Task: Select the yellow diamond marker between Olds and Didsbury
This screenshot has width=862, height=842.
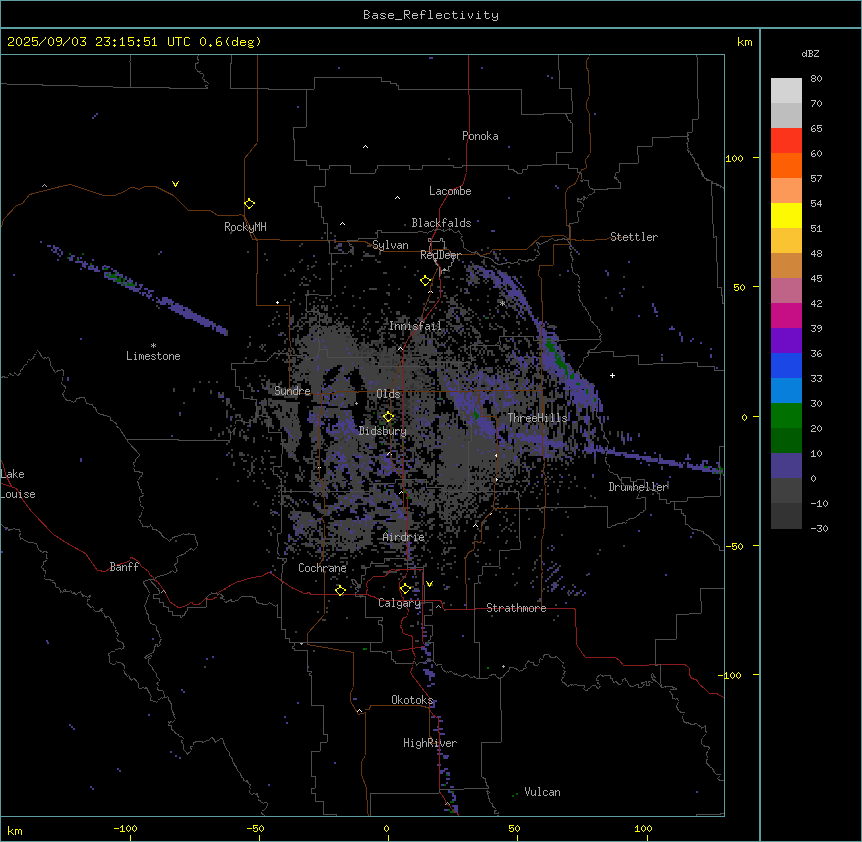Action: pyautogui.click(x=388, y=417)
